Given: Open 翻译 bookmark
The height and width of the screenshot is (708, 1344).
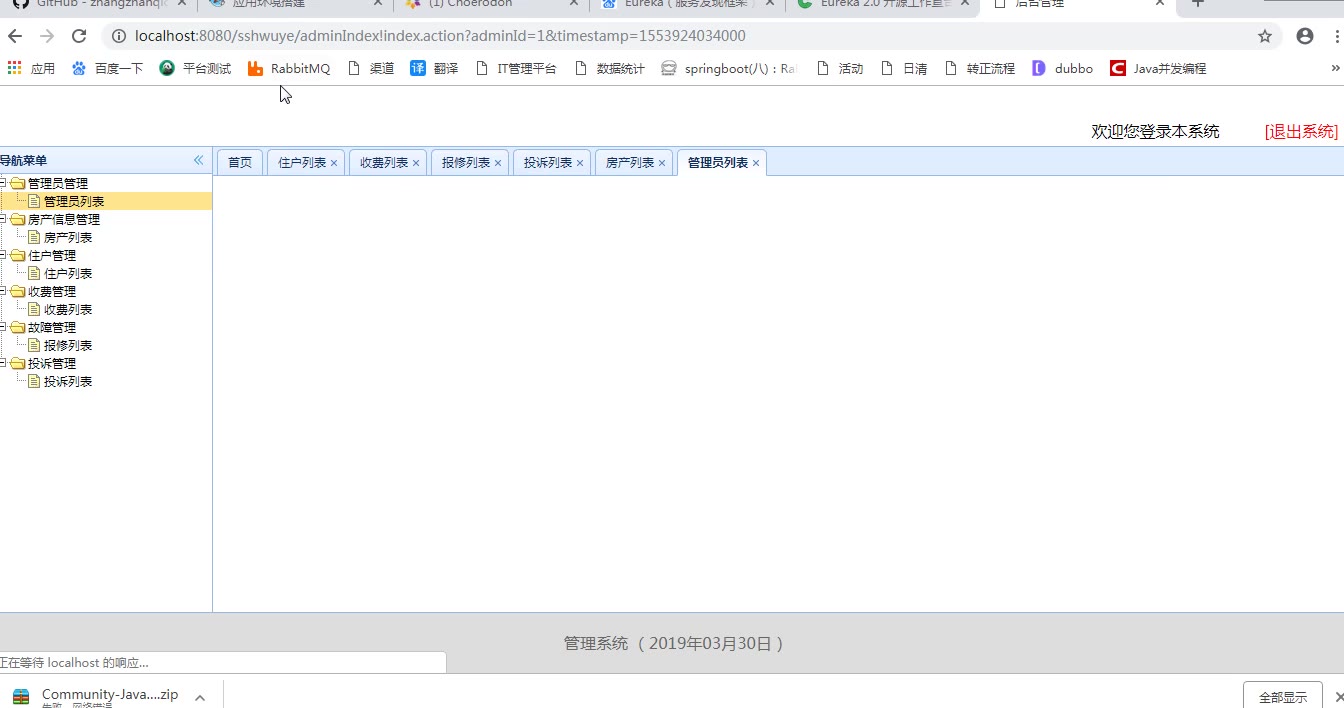Looking at the screenshot, I should [x=434, y=68].
